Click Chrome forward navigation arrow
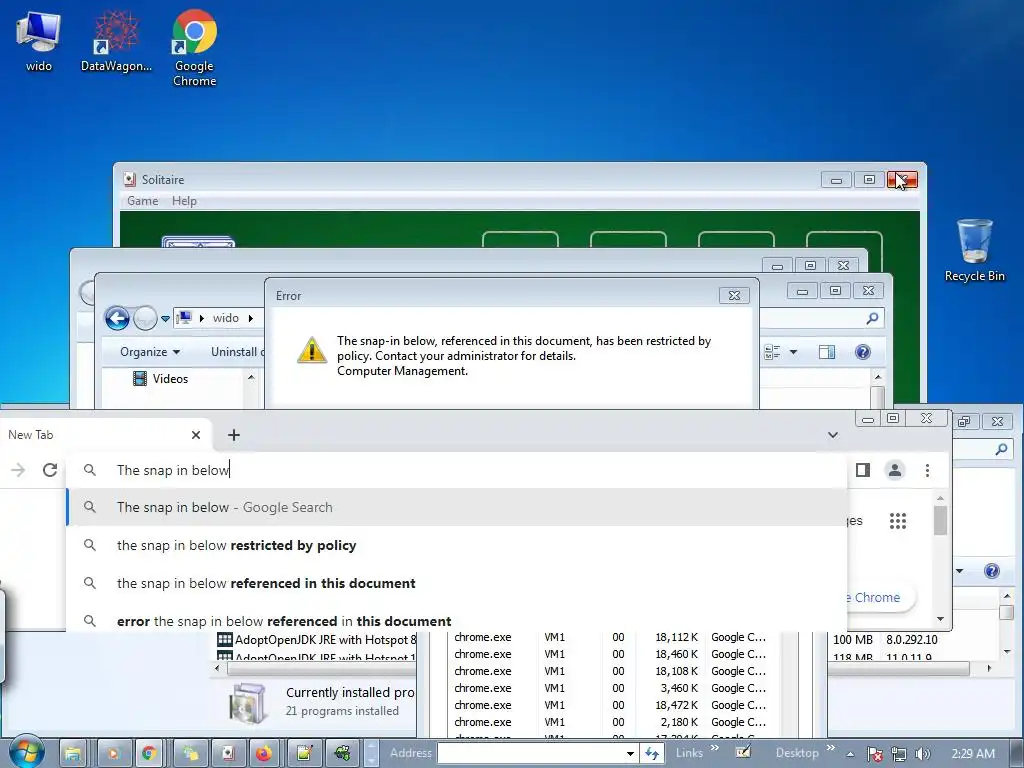Screen dimensions: 1024x768 click(x=18, y=470)
